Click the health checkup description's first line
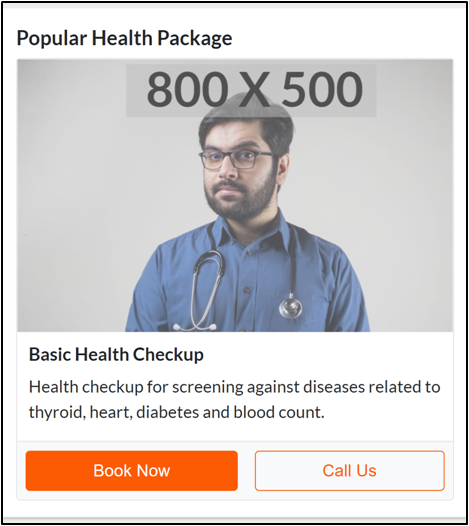Viewport: 469px width, 526px height. pos(234,387)
